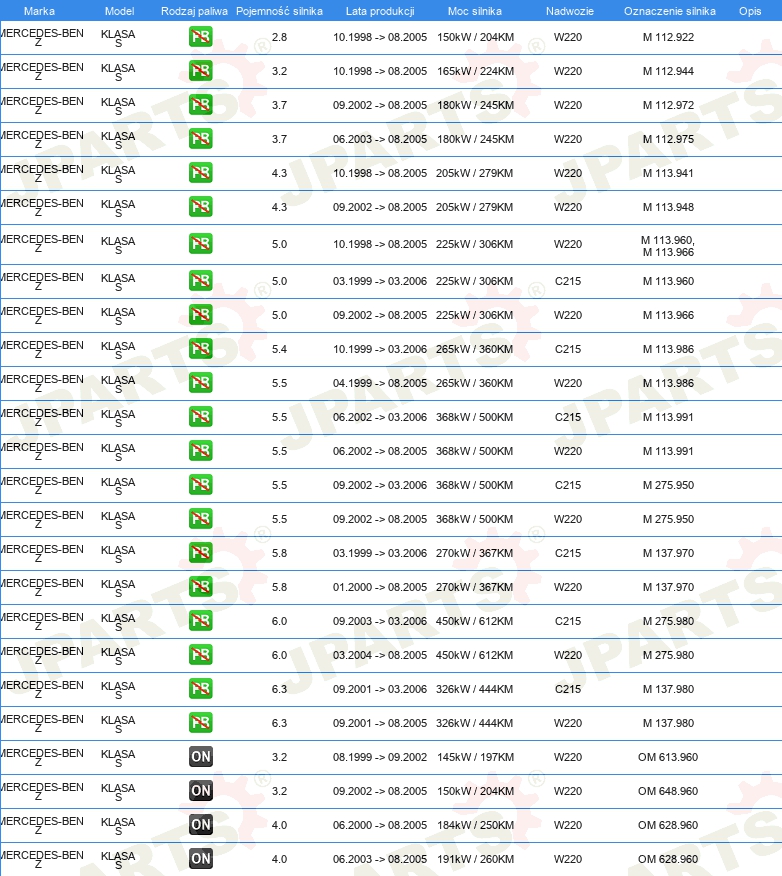
Task: Click the petrol fuel icon in the M 112.972 row
Action: [x=201, y=105]
